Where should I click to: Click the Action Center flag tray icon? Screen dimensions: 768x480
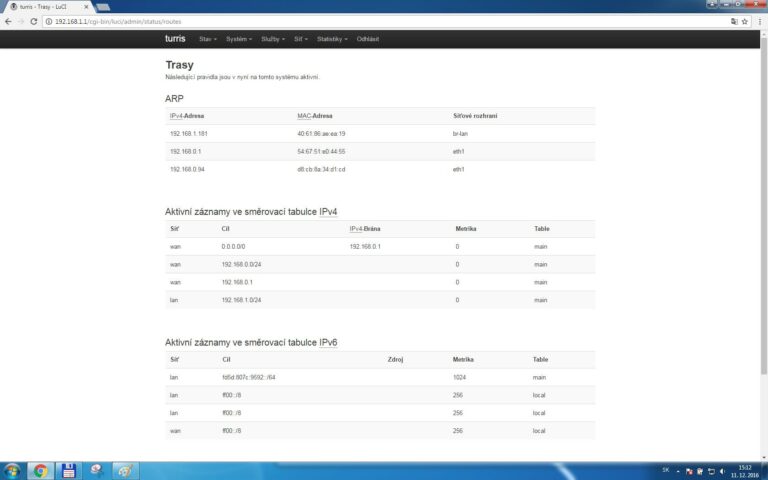[689, 471]
